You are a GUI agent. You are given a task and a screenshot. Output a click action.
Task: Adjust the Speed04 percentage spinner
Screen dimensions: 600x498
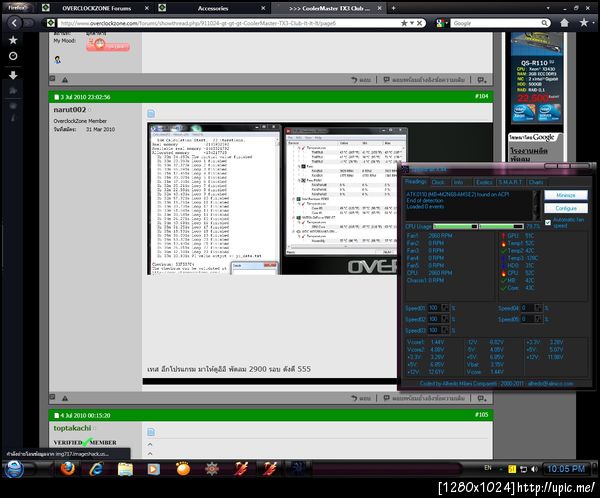(538, 308)
